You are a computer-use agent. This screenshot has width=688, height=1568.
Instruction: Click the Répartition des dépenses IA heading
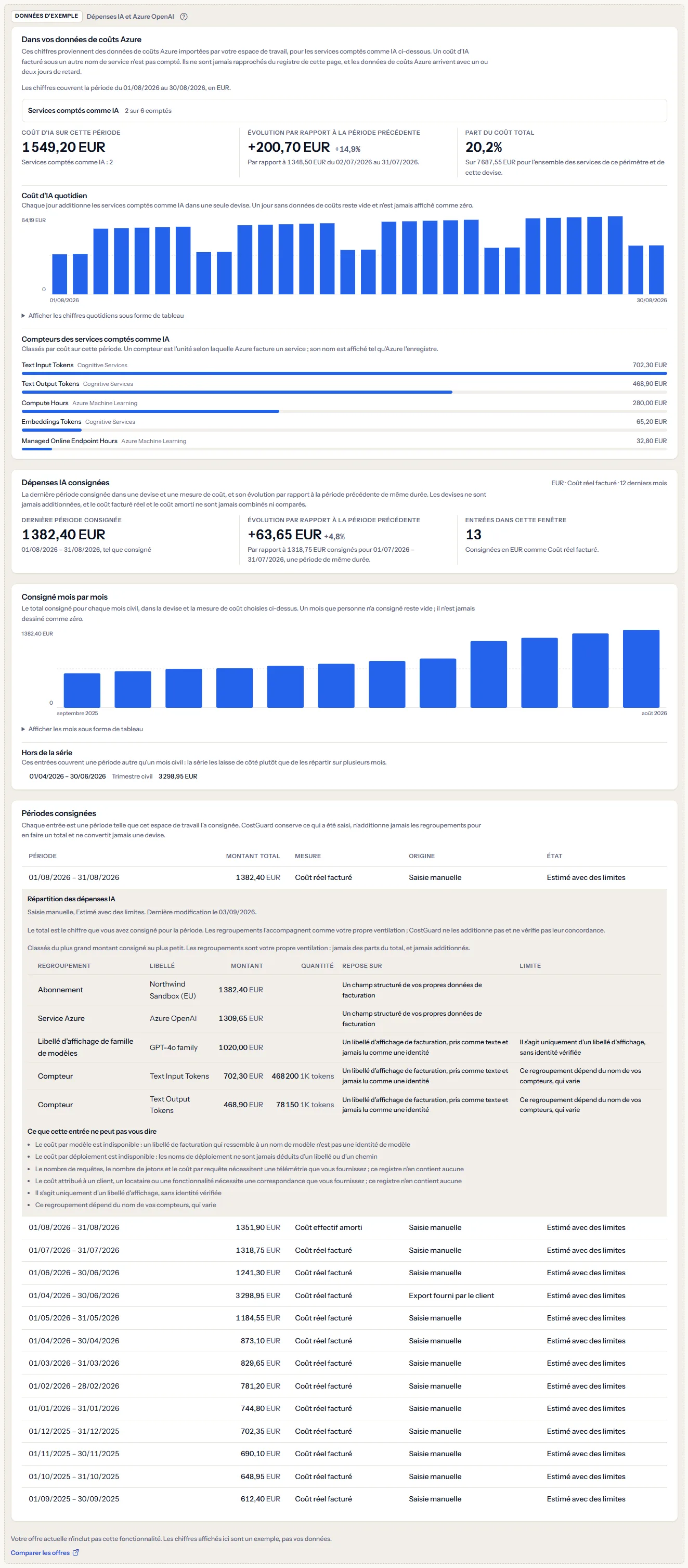coord(71,899)
